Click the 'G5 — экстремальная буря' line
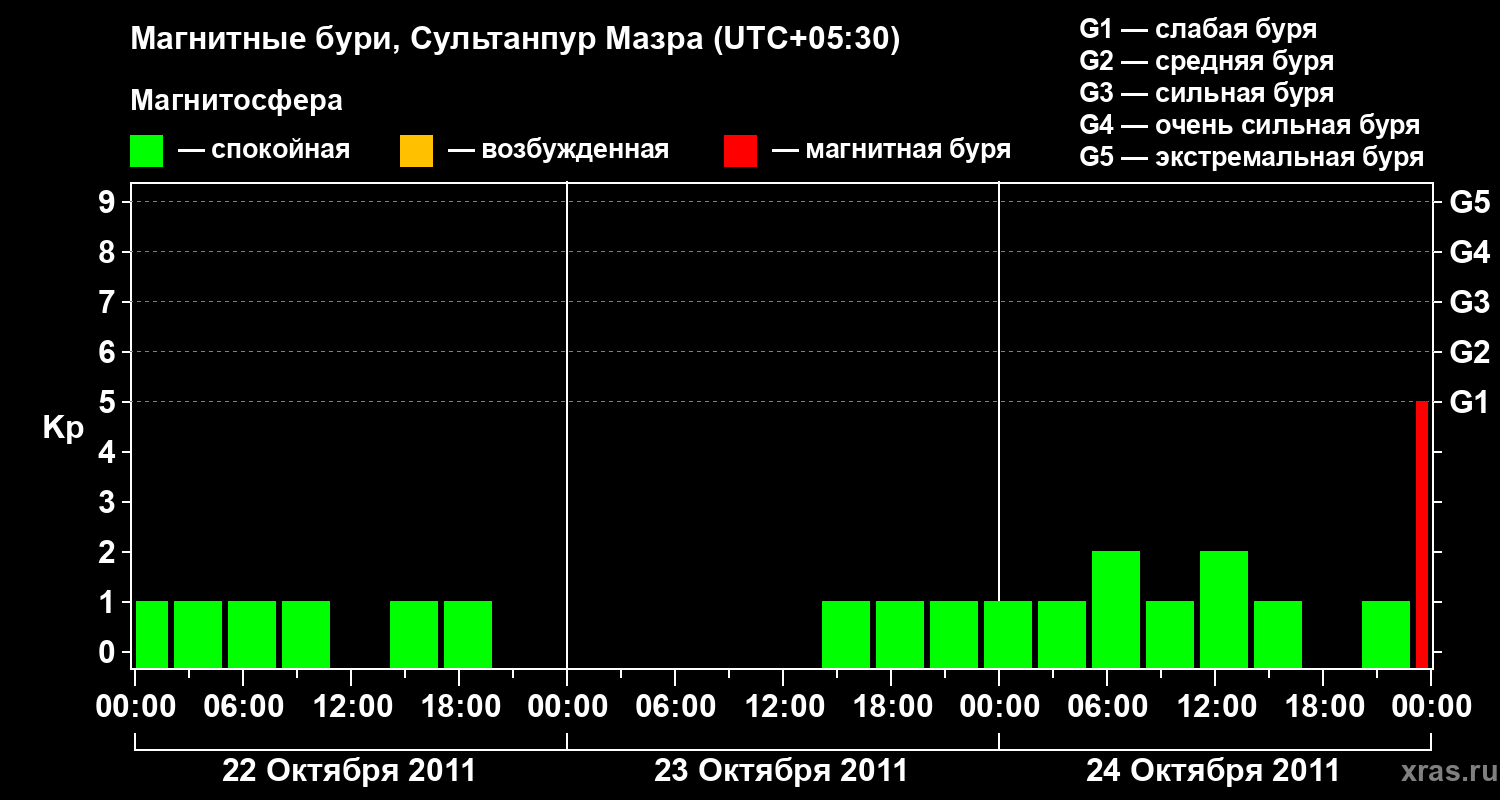The width and height of the screenshot is (1500, 800). click(1251, 158)
